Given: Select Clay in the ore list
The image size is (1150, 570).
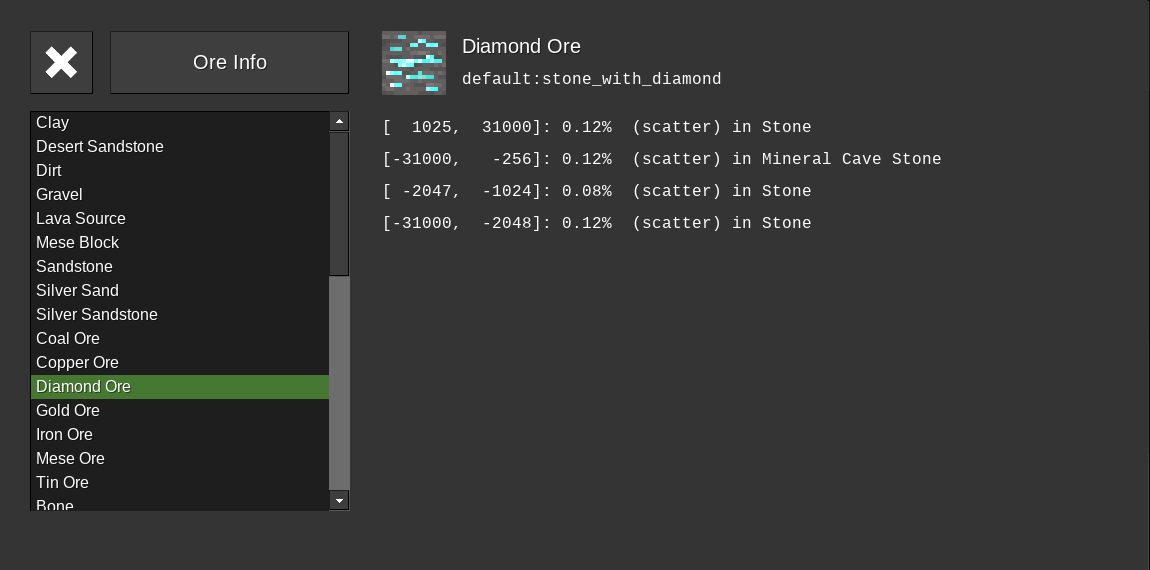Looking at the screenshot, I should (x=52, y=123).
